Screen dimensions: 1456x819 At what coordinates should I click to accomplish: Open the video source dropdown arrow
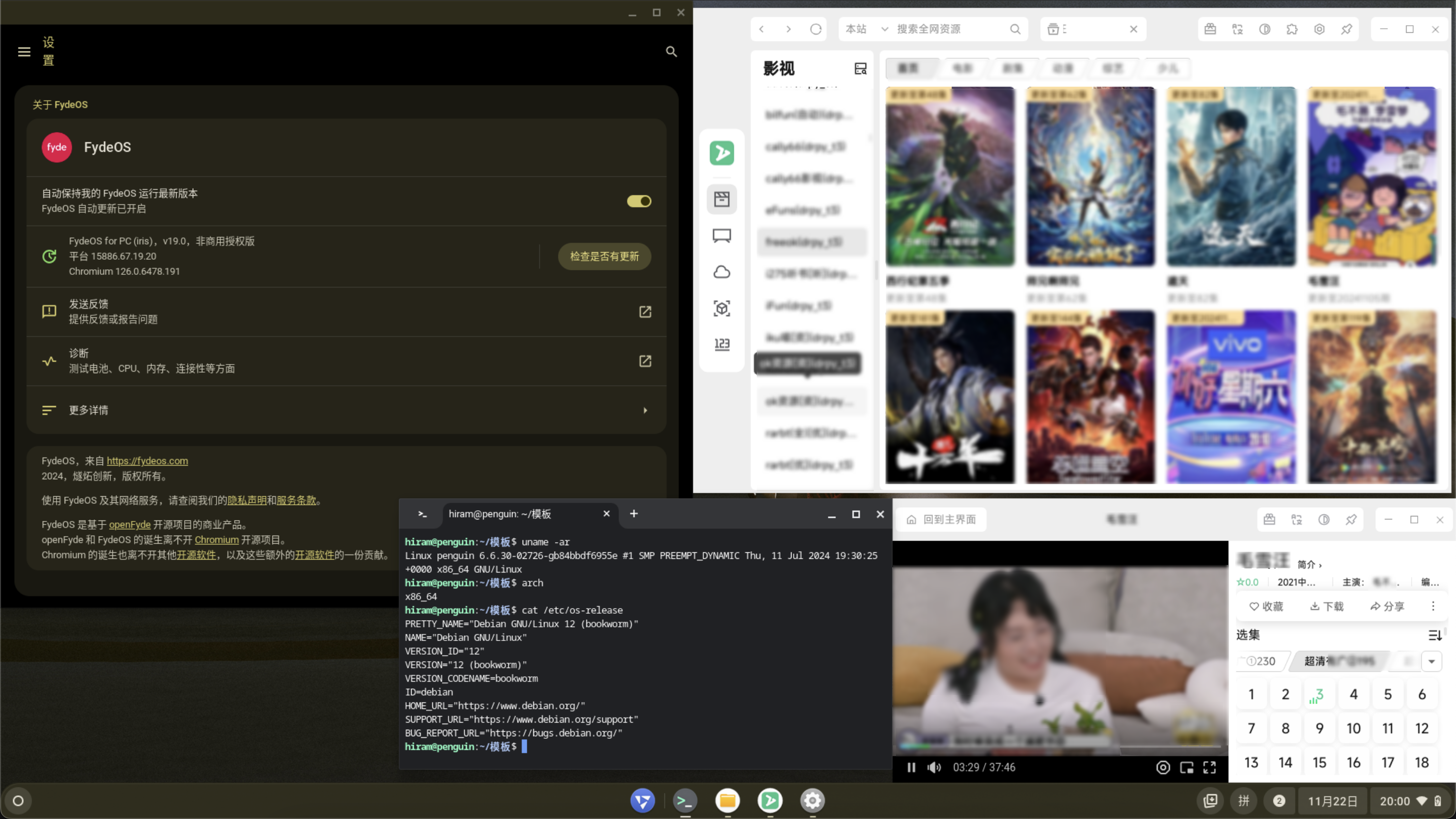(1432, 661)
